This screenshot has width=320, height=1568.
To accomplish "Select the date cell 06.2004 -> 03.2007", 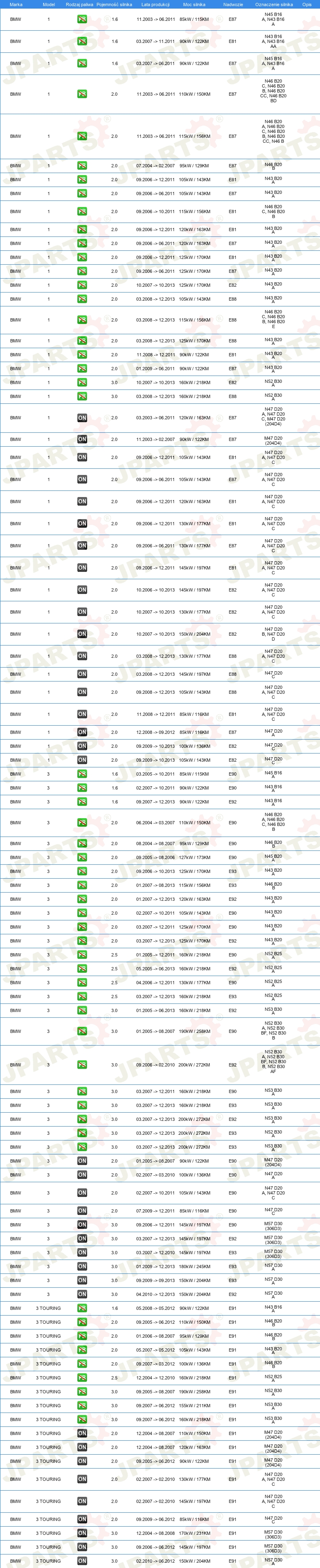I will pyautogui.click(x=155, y=822).
